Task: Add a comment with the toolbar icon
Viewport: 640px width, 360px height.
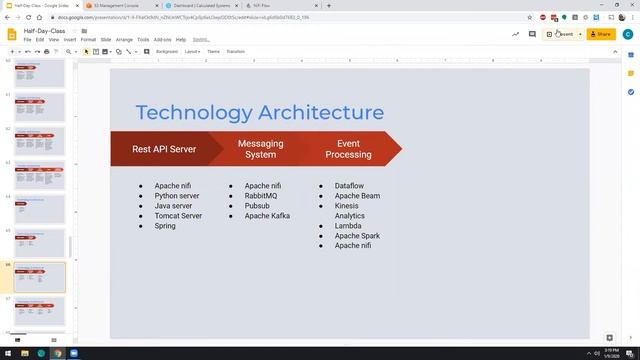Action: tap(147, 52)
